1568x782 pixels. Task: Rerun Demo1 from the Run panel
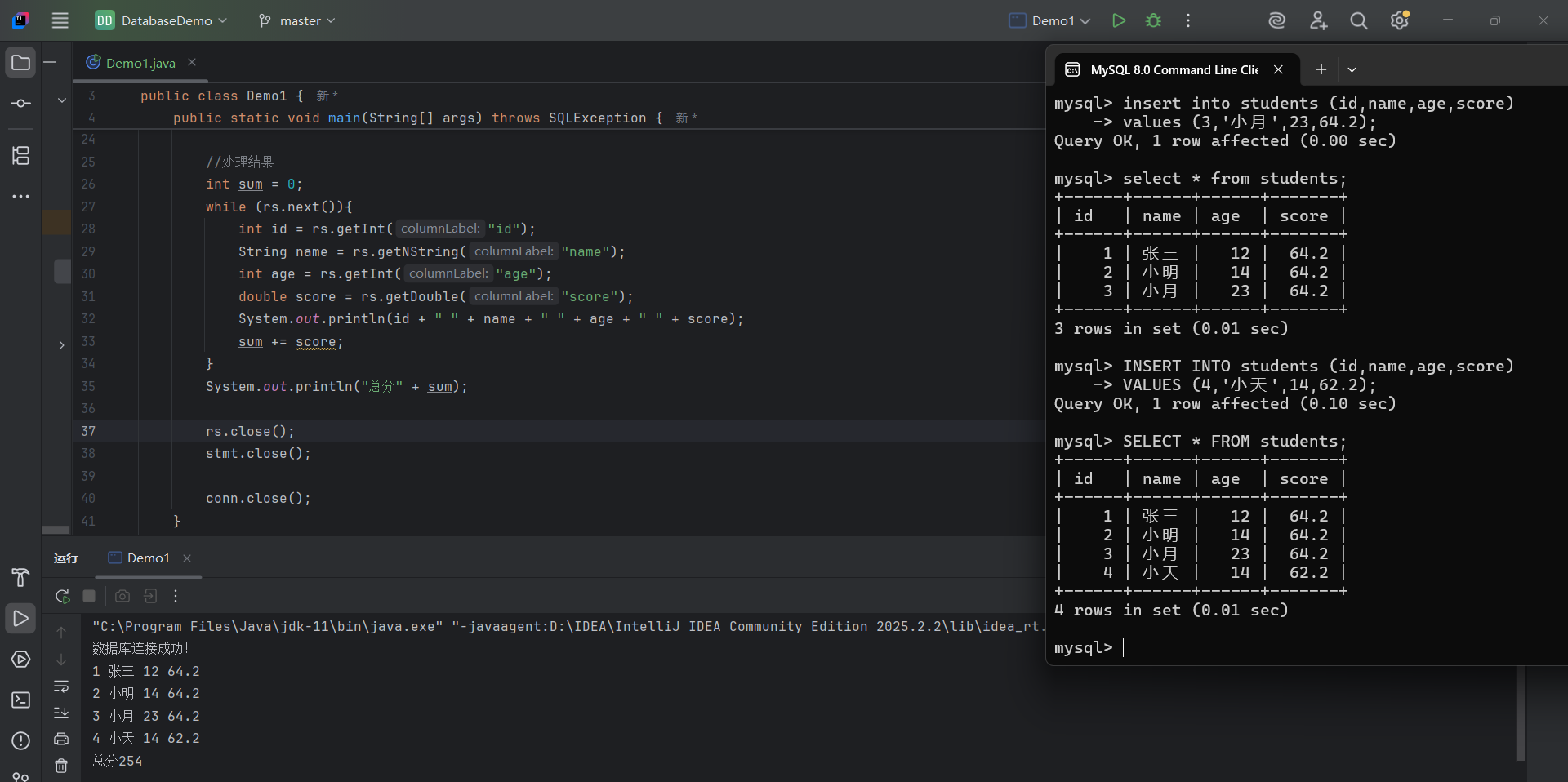62,596
